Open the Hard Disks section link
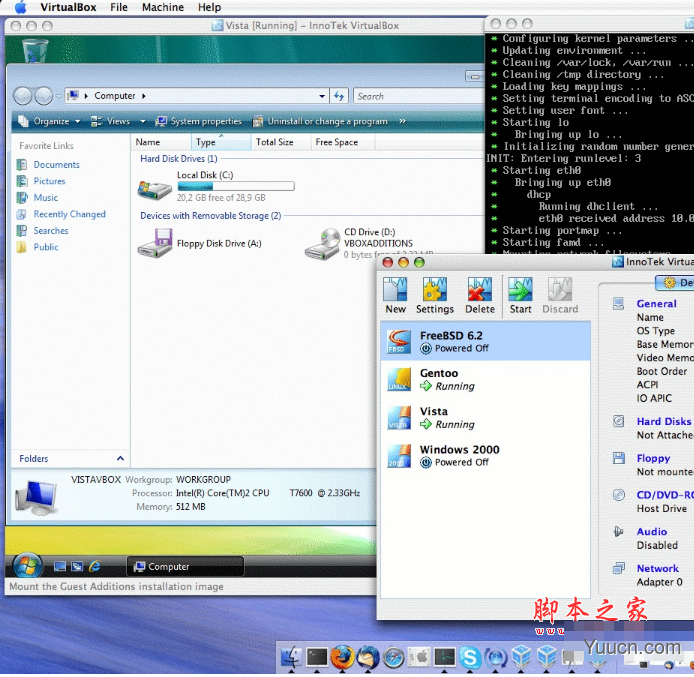The width and height of the screenshot is (694, 677). click(x=663, y=421)
